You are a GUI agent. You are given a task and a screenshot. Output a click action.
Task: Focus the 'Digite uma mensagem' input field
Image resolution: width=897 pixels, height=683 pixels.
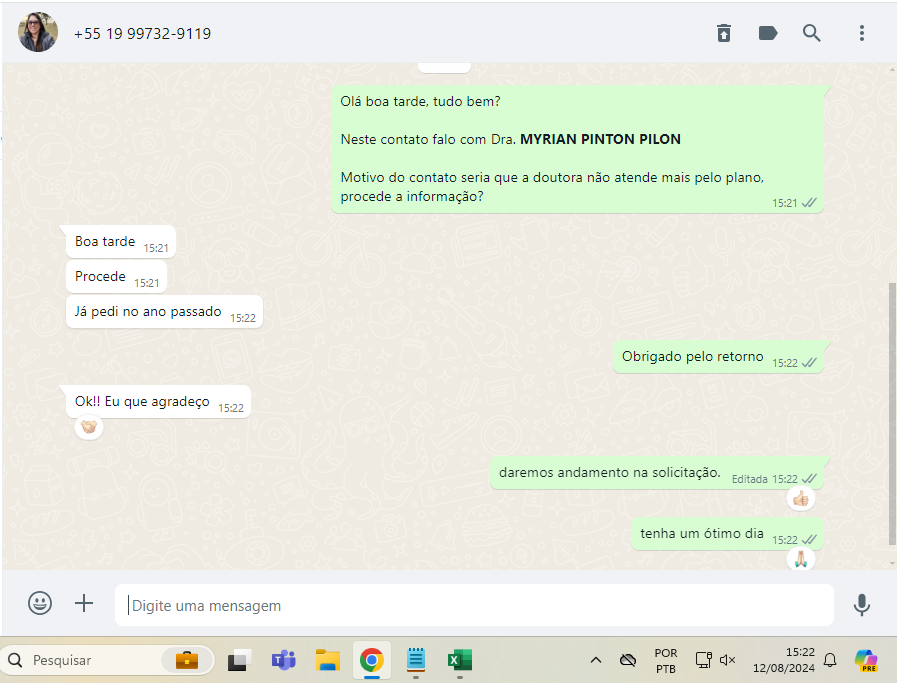click(x=475, y=606)
